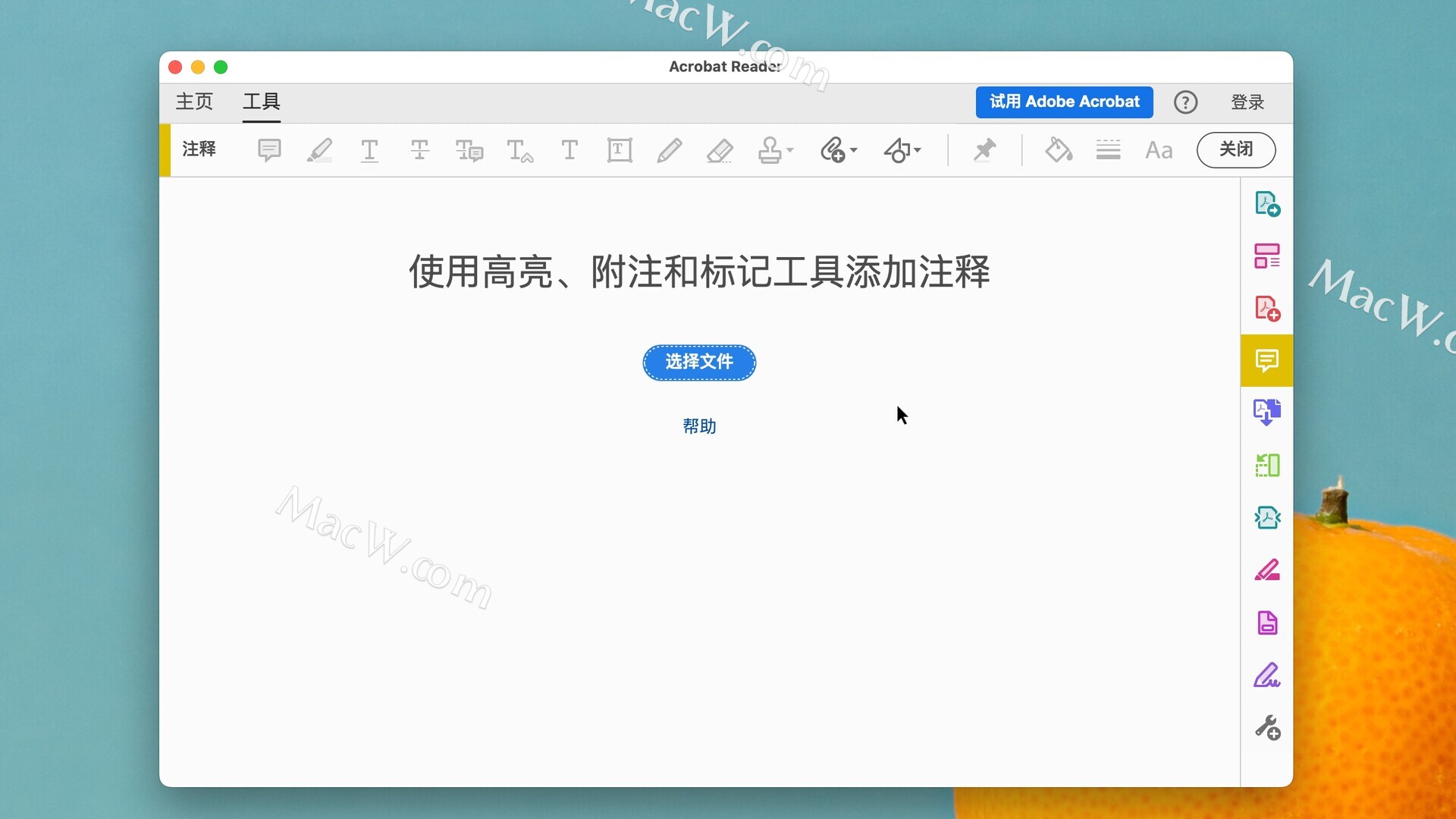This screenshot has width=1456, height=819.
Task: Click the 试用 Adobe Acrobat button
Action: [1064, 102]
